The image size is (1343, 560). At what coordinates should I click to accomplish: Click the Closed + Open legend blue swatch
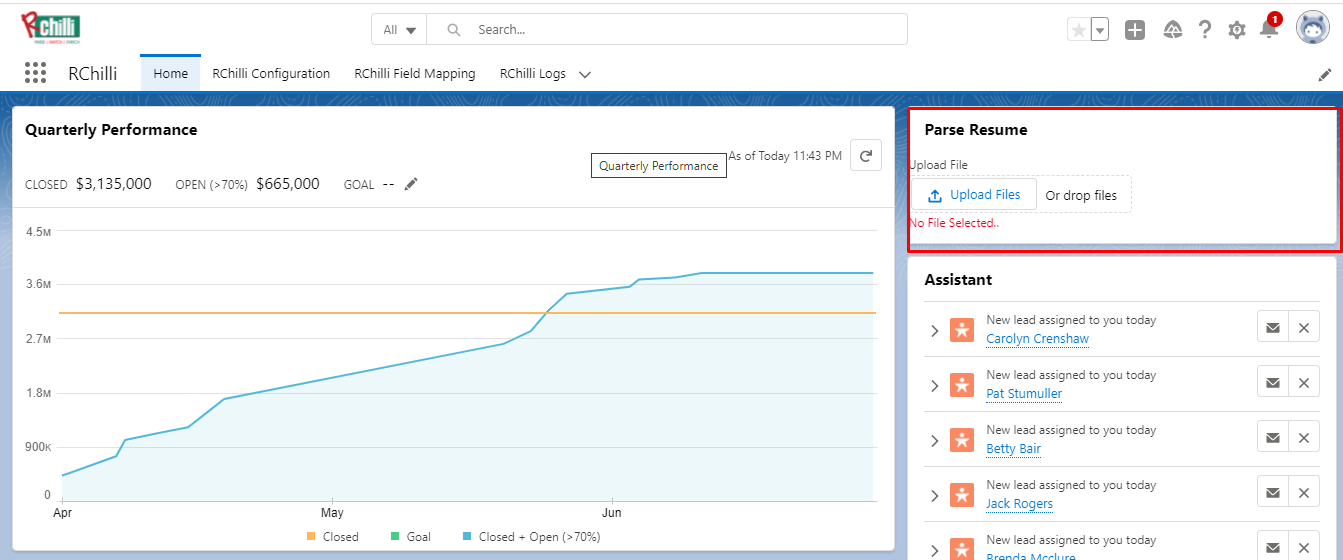467,537
